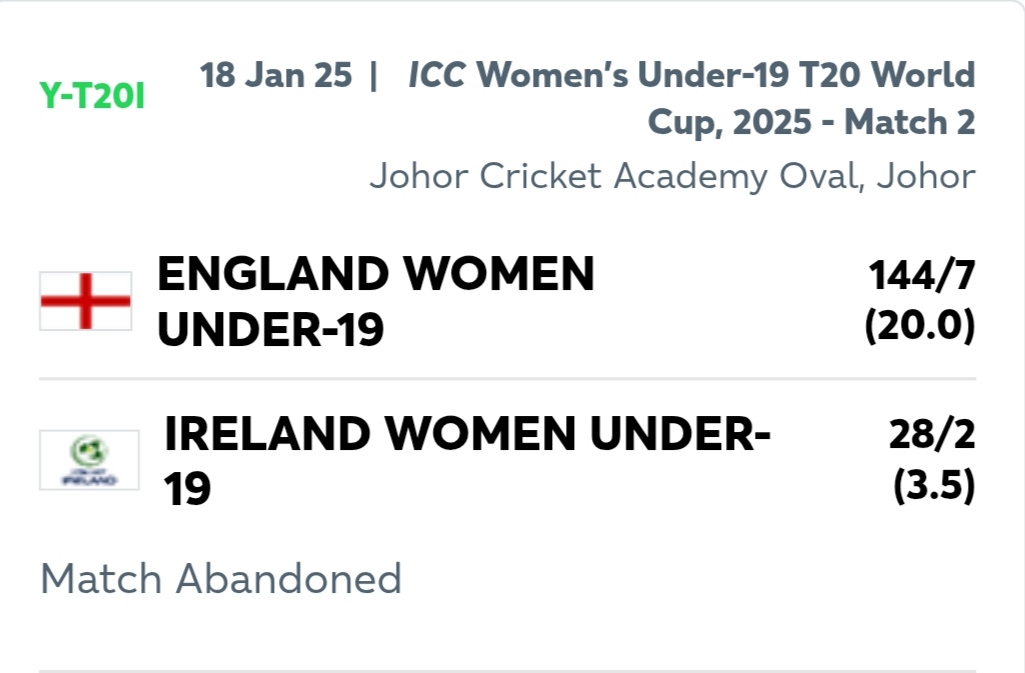The width and height of the screenshot is (1025, 673).
Task: Click the word UNDER-19 under England Women
Action: point(271,330)
